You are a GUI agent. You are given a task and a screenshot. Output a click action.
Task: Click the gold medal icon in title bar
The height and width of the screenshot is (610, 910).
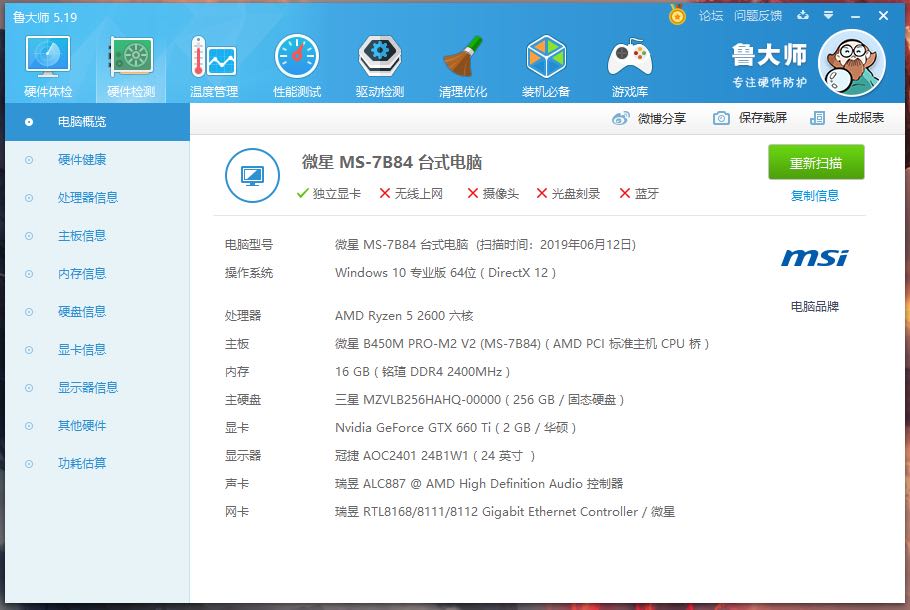tap(677, 15)
